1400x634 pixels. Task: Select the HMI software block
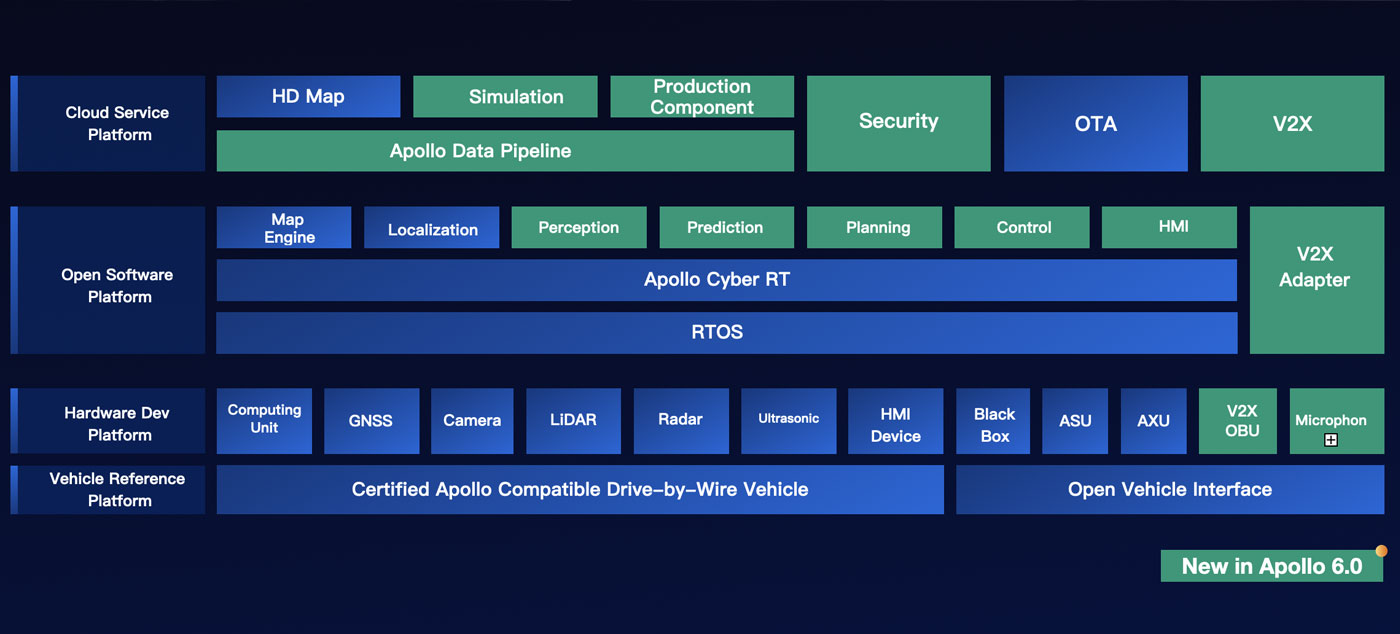point(1169,228)
